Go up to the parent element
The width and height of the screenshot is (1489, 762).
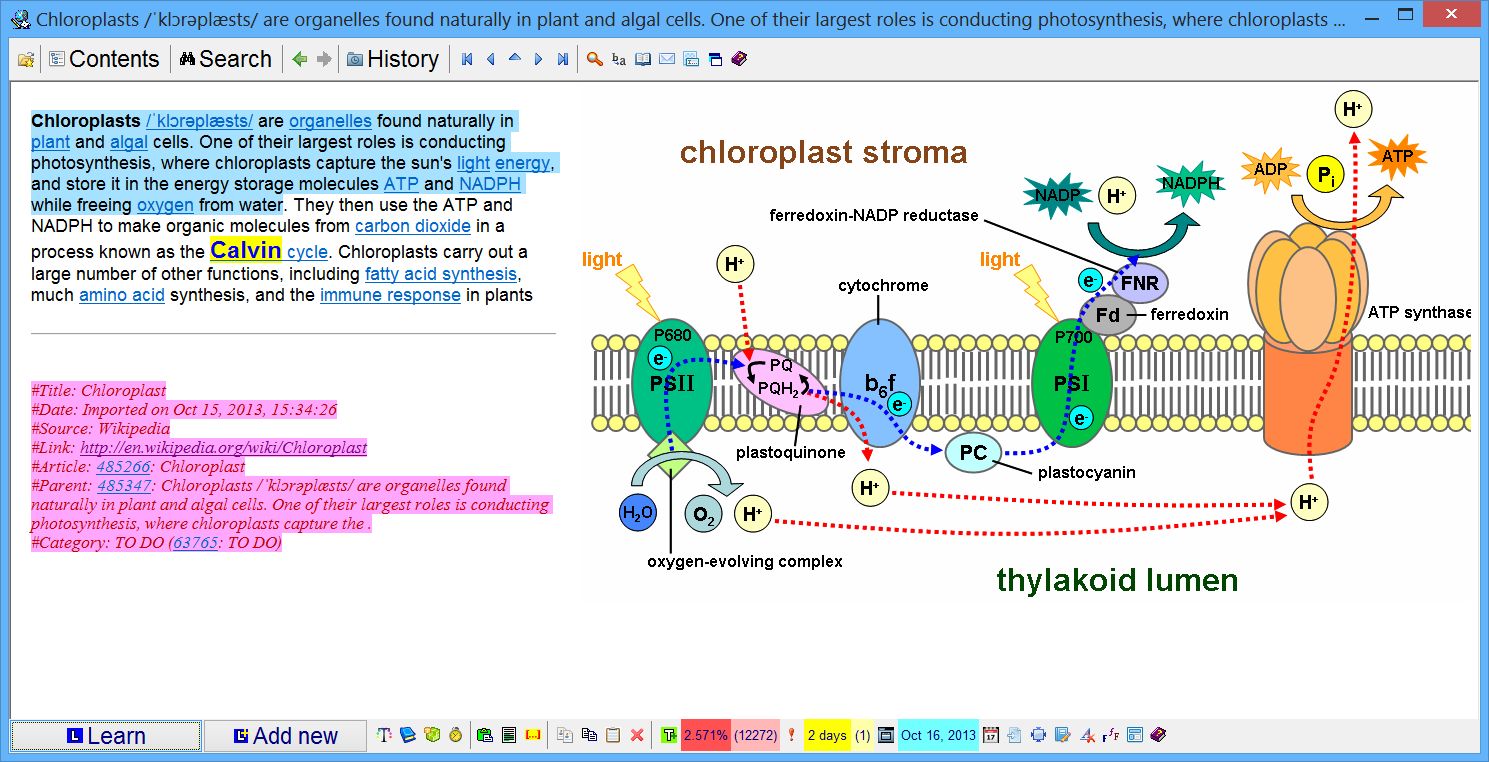(515, 59)
